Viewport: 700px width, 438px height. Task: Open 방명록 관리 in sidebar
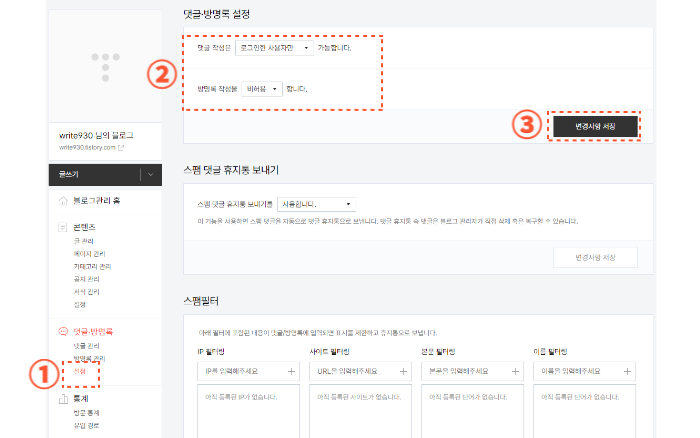point(89,359)
